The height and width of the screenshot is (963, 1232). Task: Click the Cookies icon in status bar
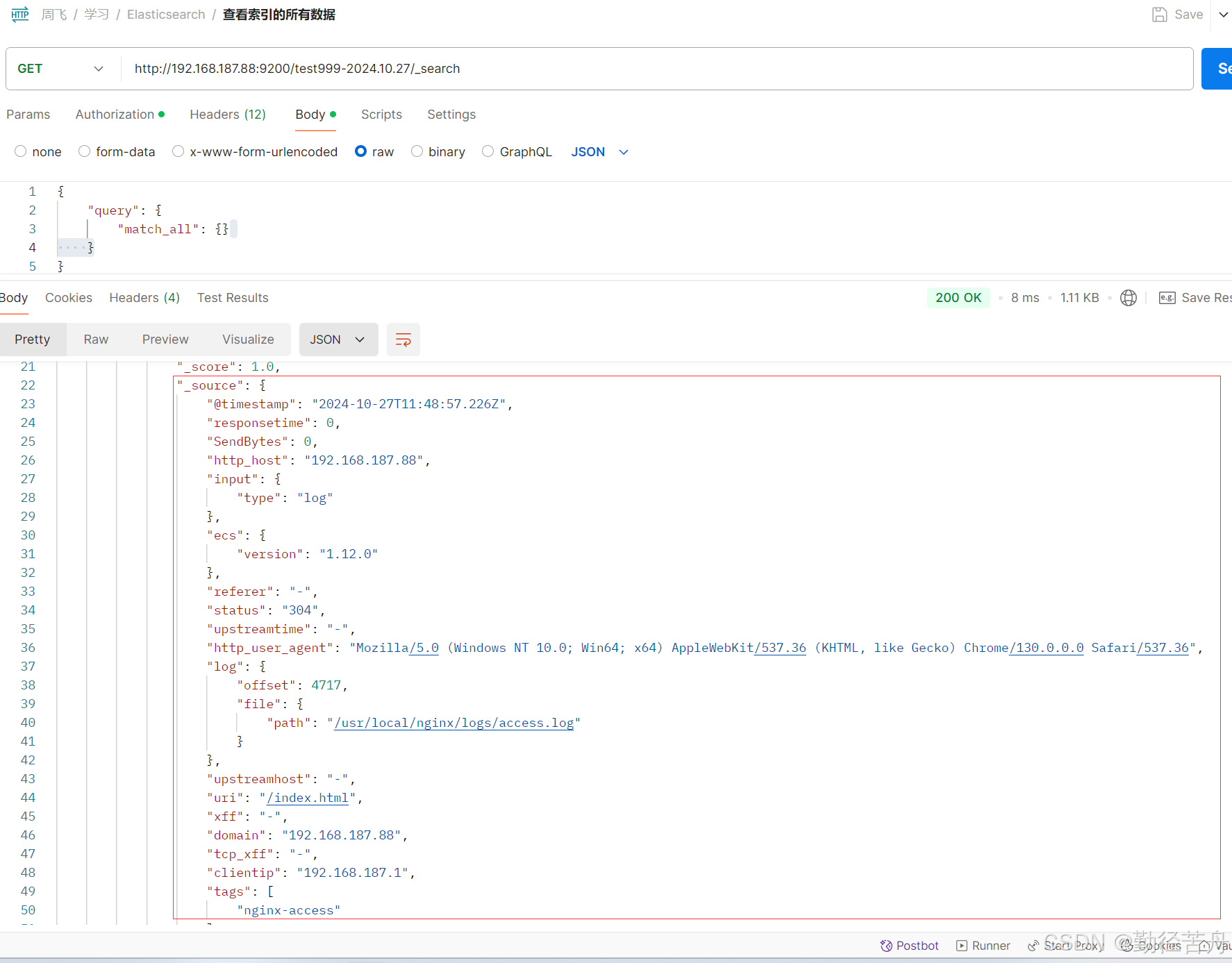tap(1126, 946)
